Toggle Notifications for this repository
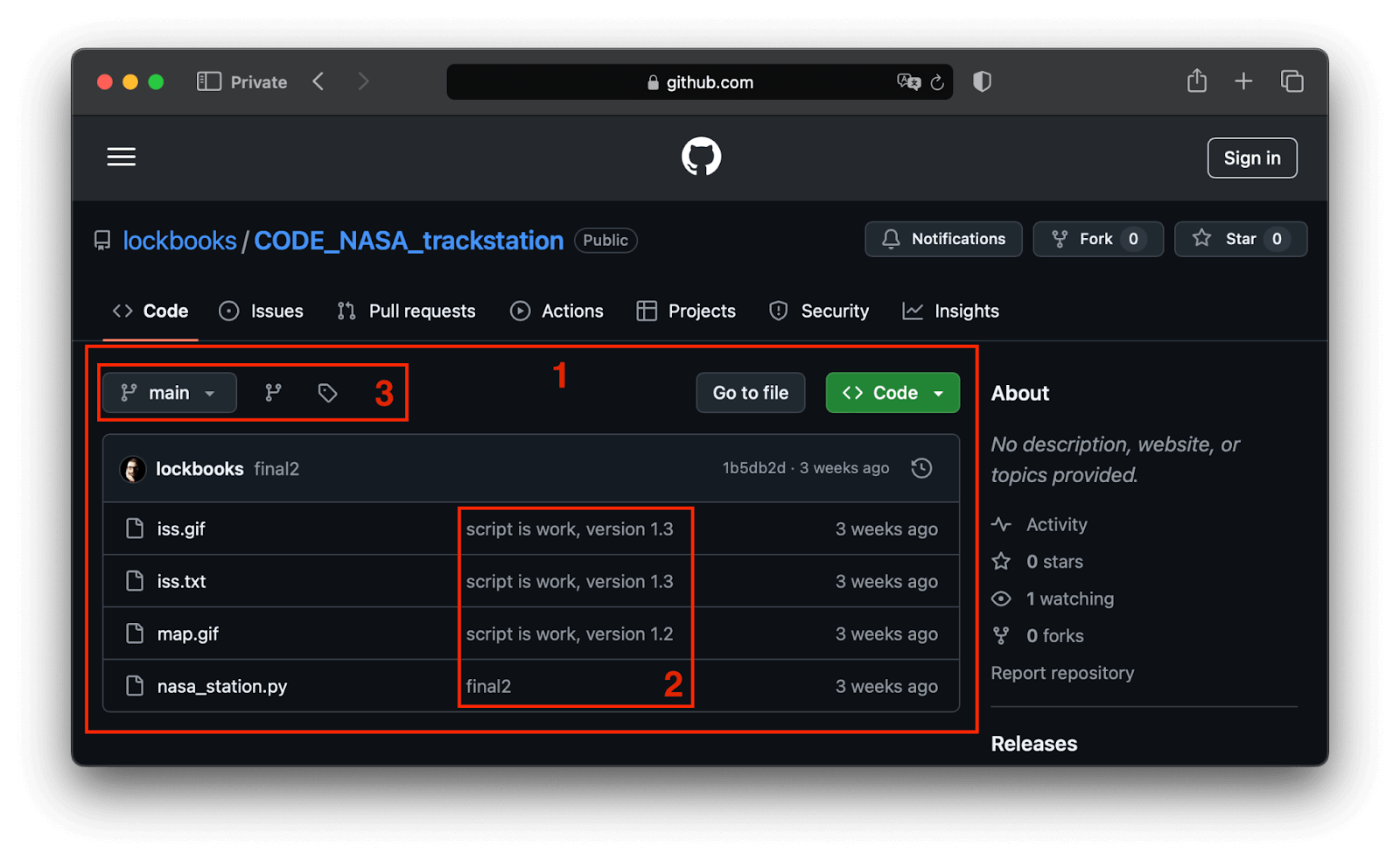1400x861 pixels. pyautogui.click(x=943, y=239)
